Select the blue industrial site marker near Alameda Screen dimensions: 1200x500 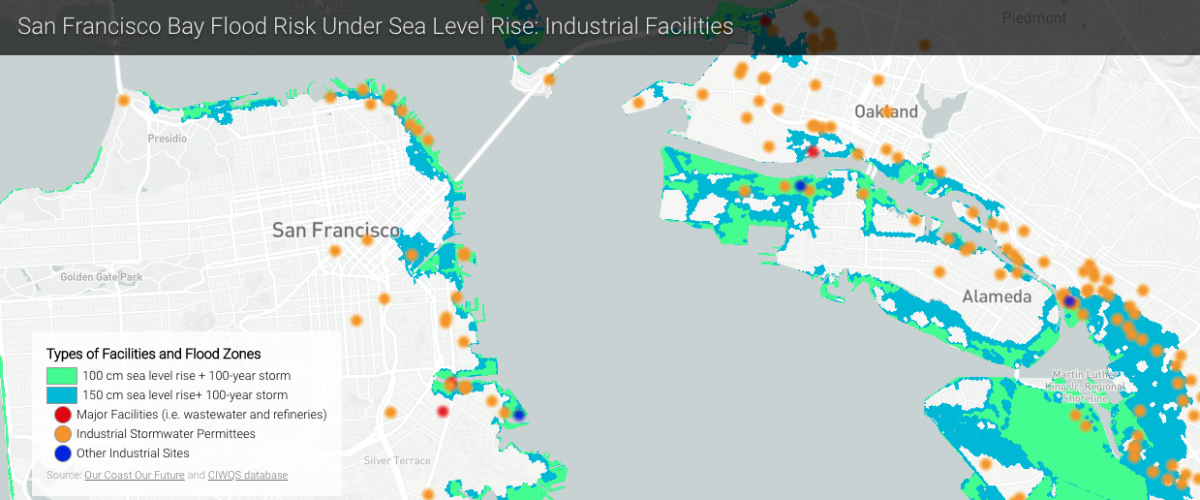point(1069,300)
